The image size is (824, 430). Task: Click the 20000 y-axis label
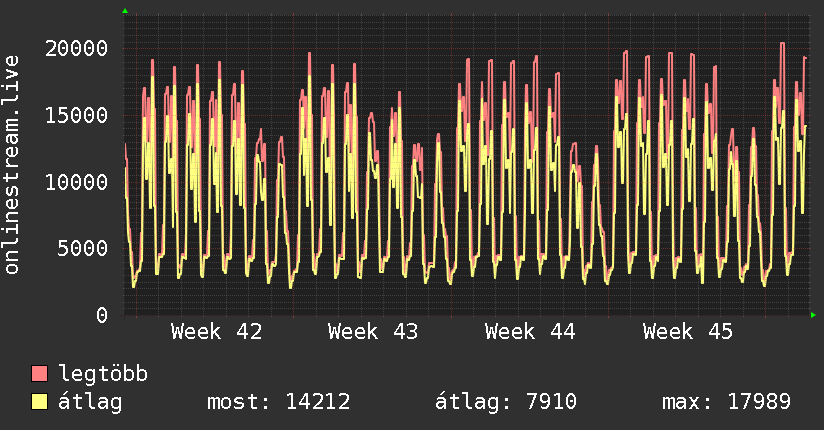[76, 49]
